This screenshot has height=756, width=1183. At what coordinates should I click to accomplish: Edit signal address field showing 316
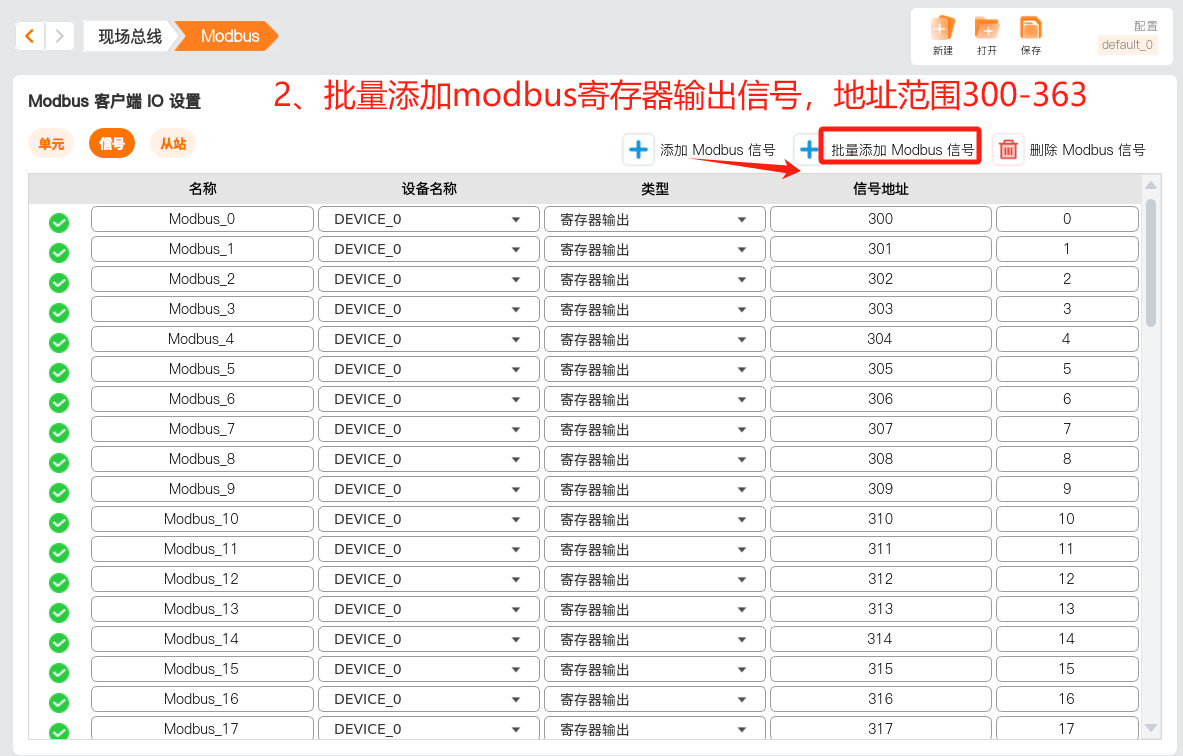tap(880, 699)
